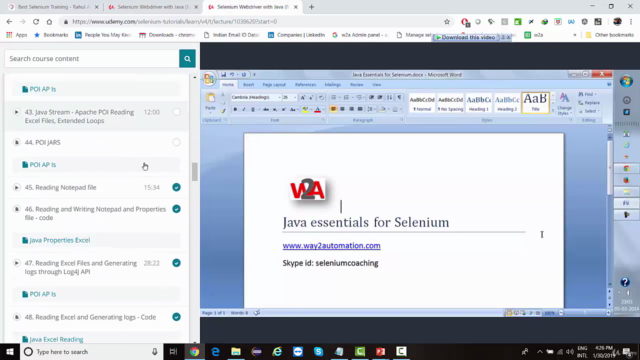Uncheck completion for lecture 45 Reading Notepad file

(176, 187)
